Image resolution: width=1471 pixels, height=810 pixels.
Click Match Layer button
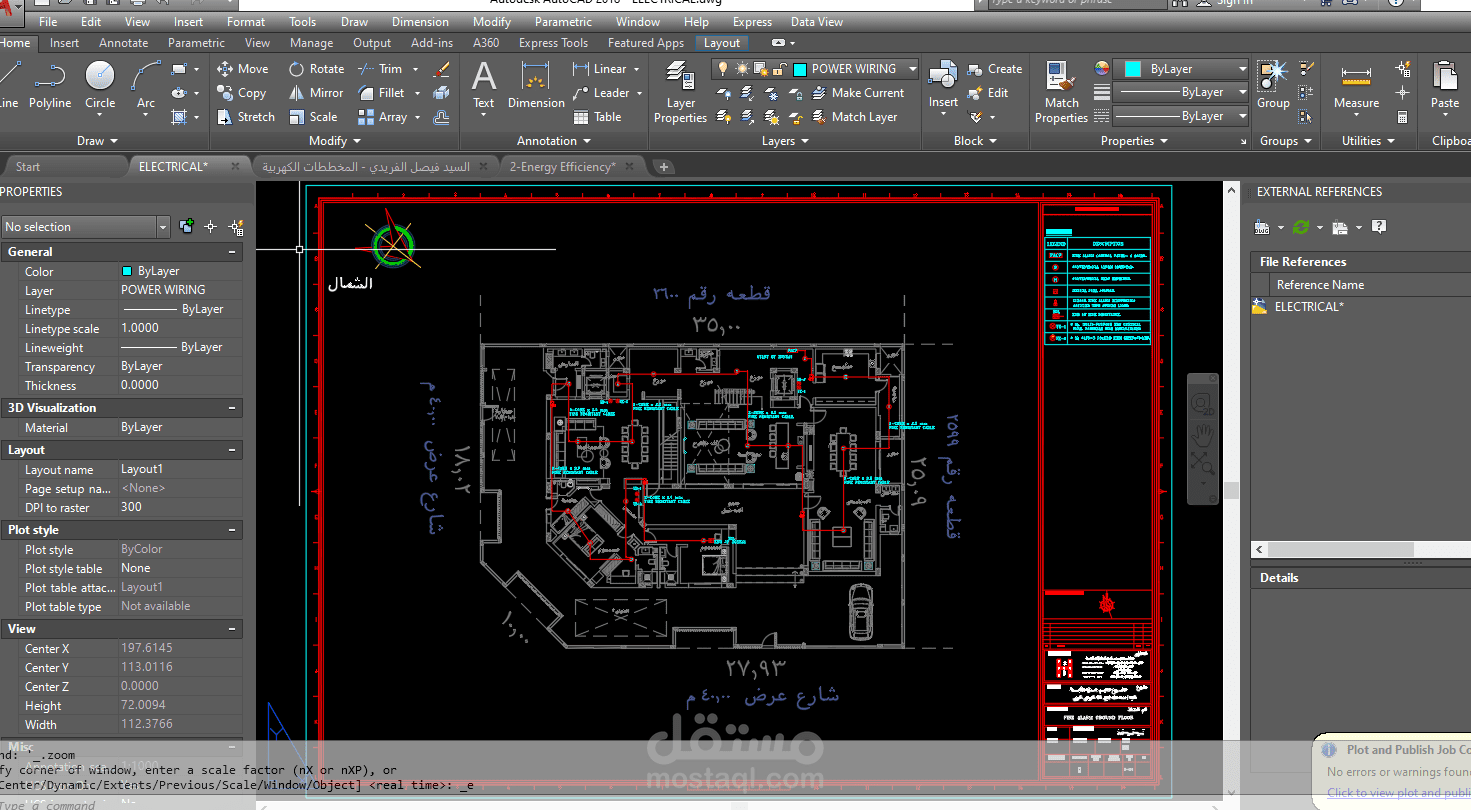(x=854, y=117)
